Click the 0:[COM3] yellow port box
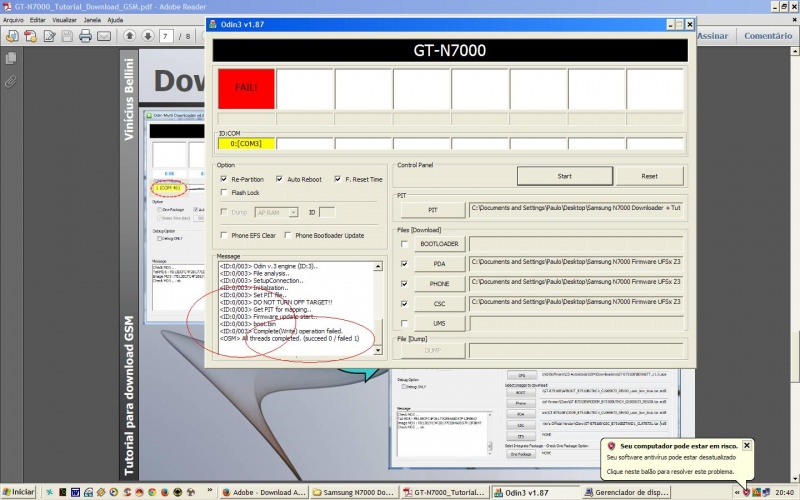Viewport: 800px width, 500px height. (246, 143)
